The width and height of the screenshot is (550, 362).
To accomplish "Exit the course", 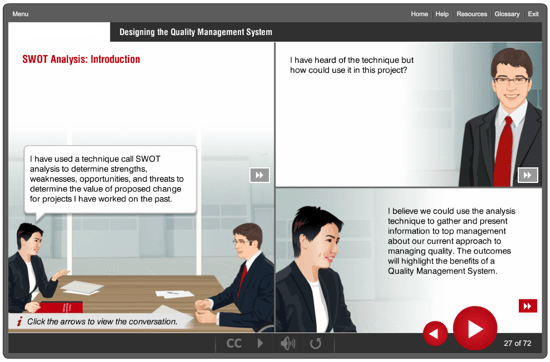I will click(533, 14).
